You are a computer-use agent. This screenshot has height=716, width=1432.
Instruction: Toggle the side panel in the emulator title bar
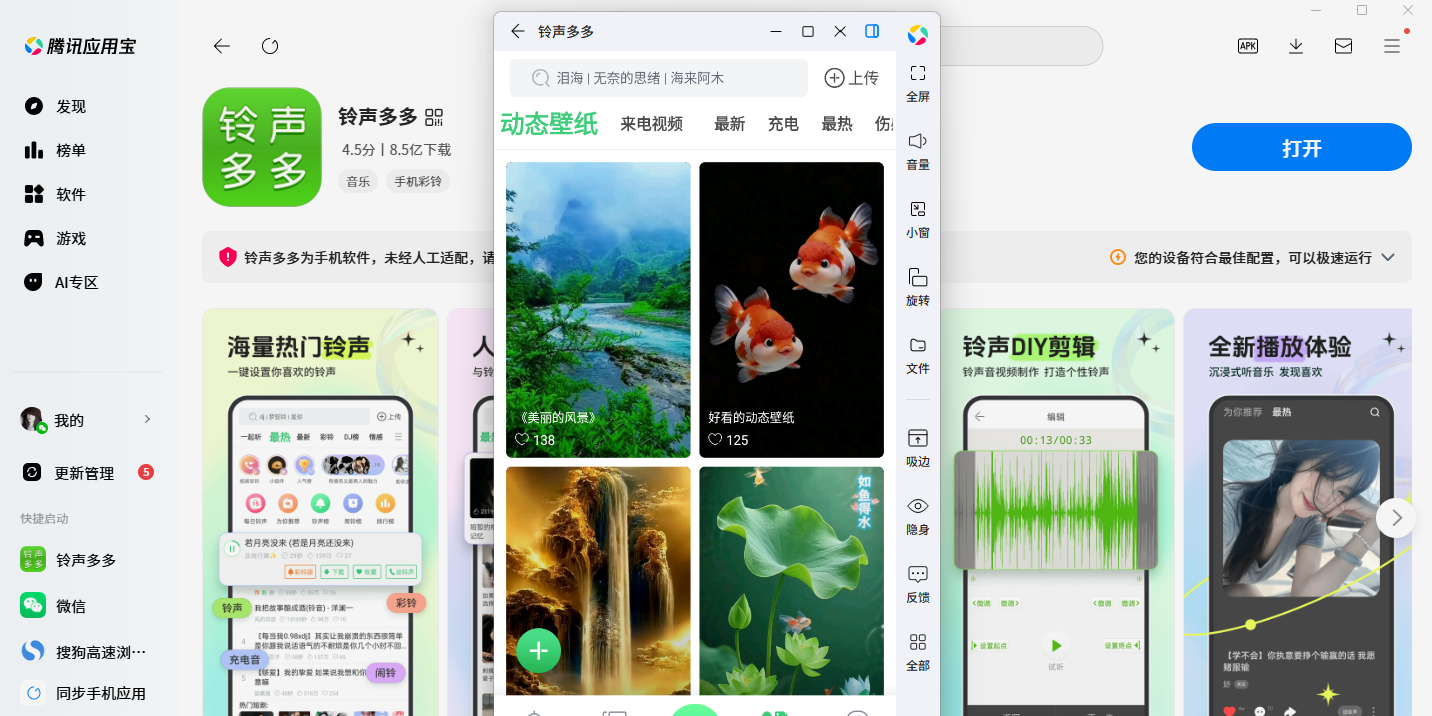coord(872,31)
